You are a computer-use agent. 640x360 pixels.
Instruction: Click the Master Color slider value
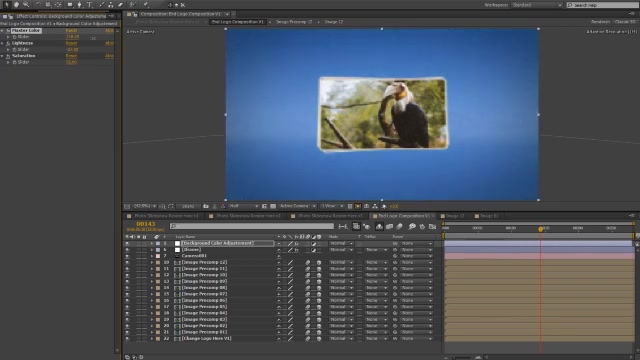click(x=72, y=37)
